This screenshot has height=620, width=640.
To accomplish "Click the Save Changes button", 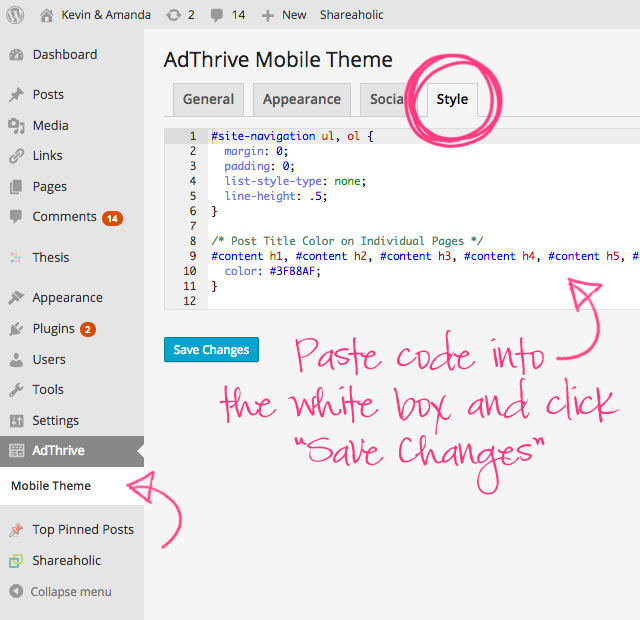I will pos(211,350).
